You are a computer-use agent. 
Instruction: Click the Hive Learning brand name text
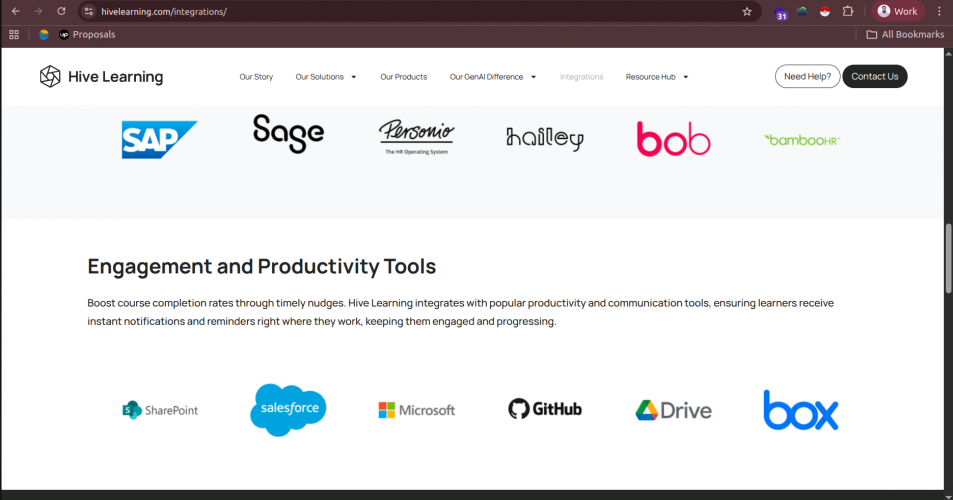pyautogui.click(x=115, y=77)
